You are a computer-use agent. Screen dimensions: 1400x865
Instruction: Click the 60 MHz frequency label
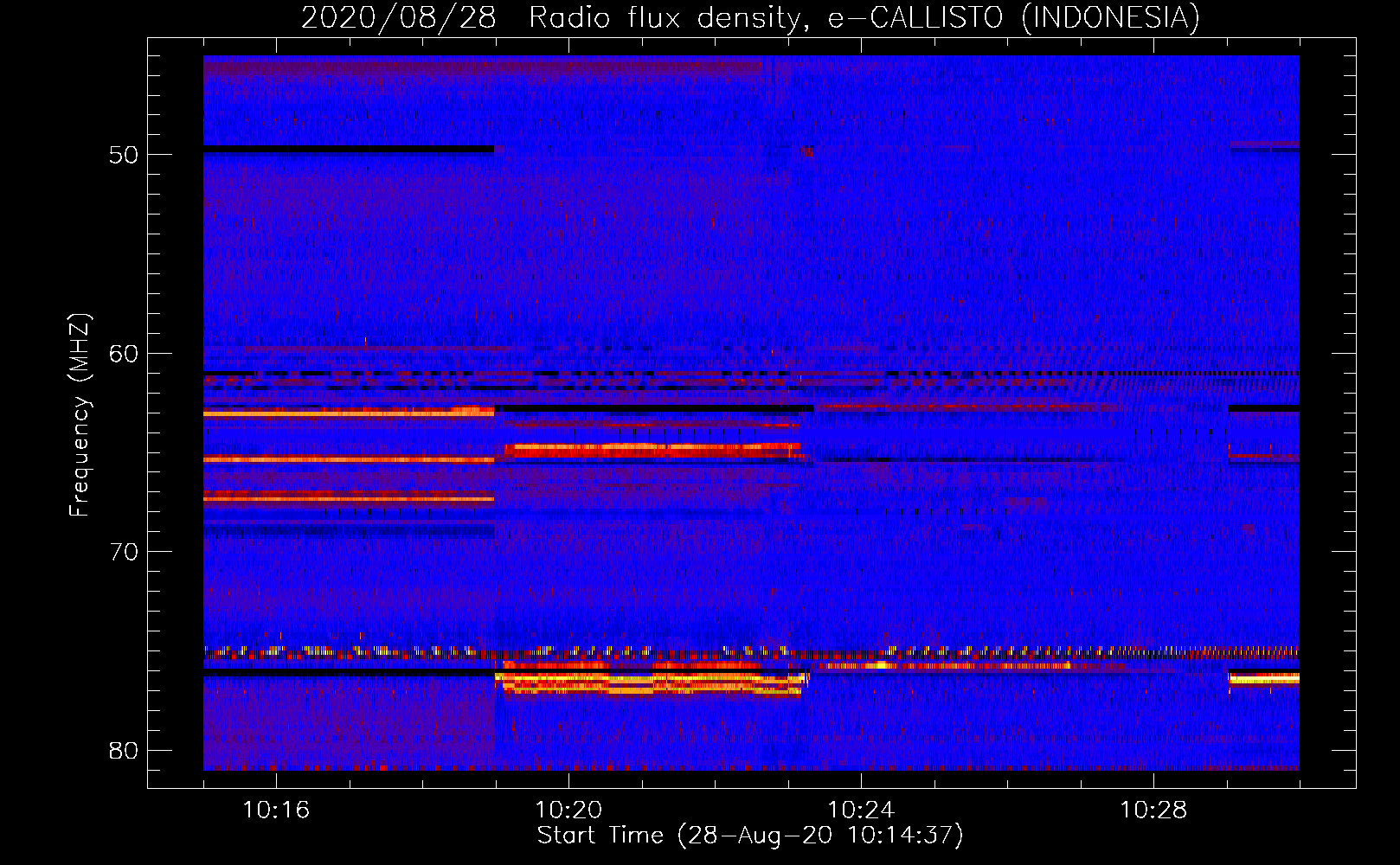pyautogui.click(x=124, y=353)
